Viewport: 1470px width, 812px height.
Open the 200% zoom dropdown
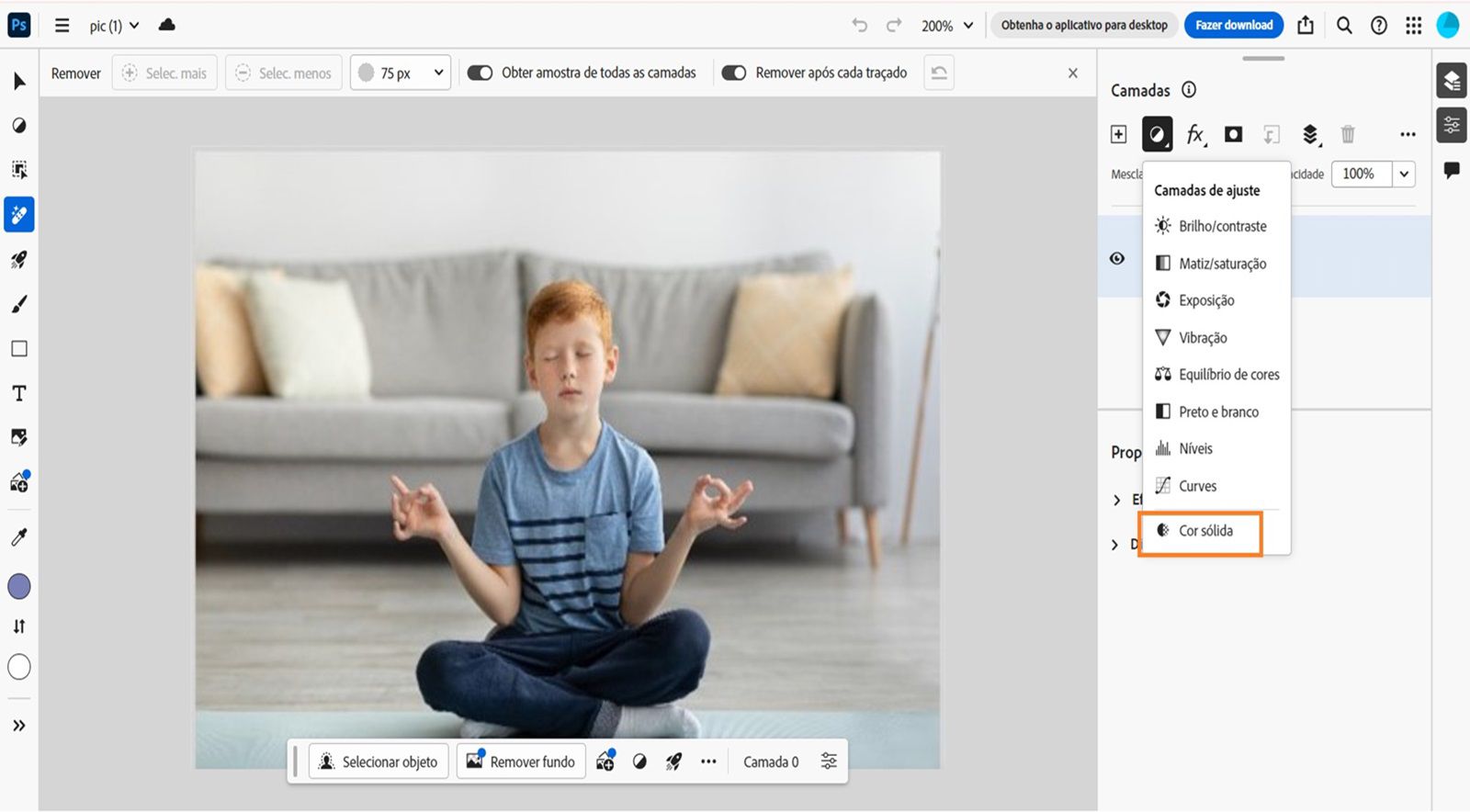947,26
